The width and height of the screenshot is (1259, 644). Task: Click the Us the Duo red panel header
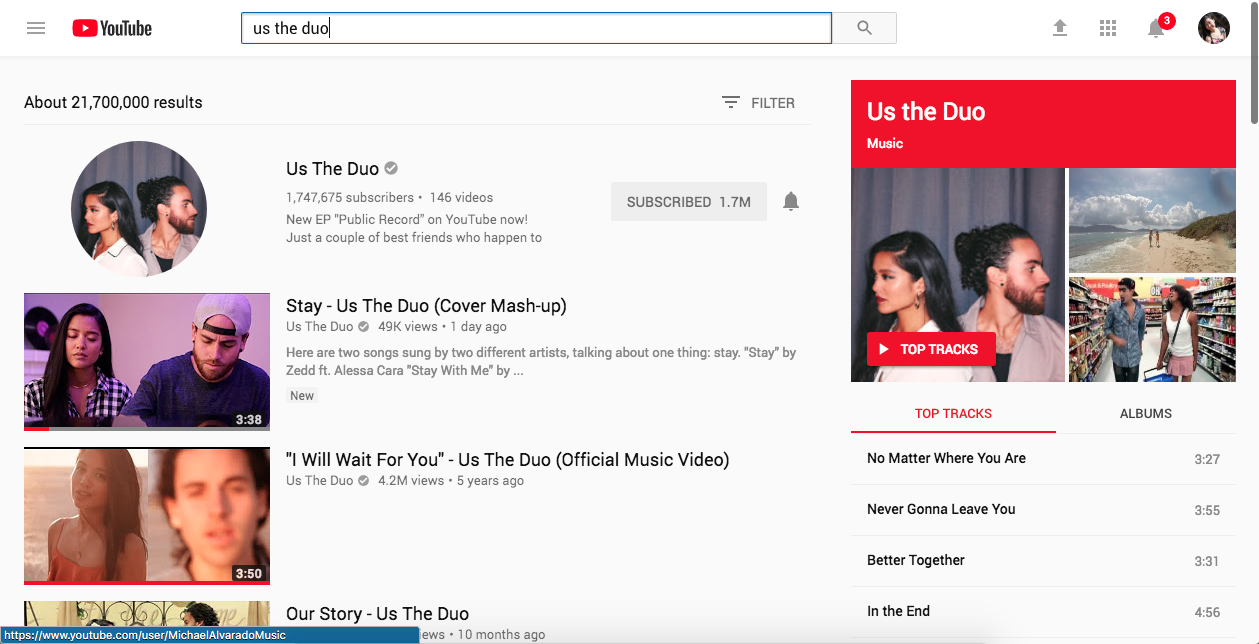[x=1043, y=123]
